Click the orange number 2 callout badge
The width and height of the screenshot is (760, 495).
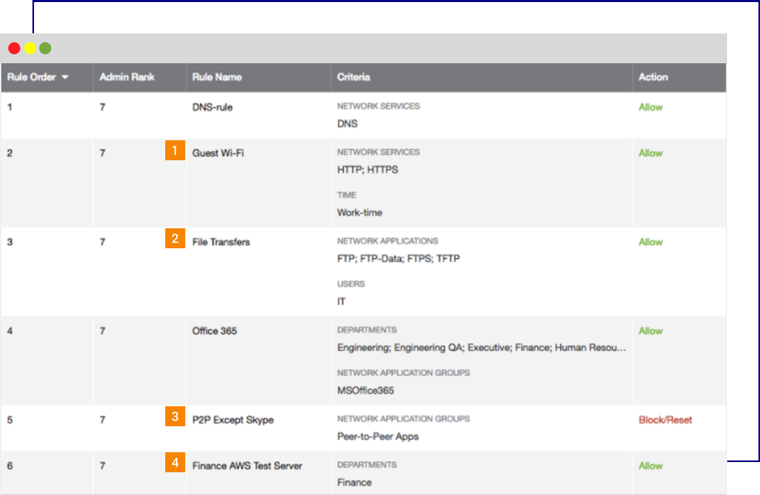175,239
